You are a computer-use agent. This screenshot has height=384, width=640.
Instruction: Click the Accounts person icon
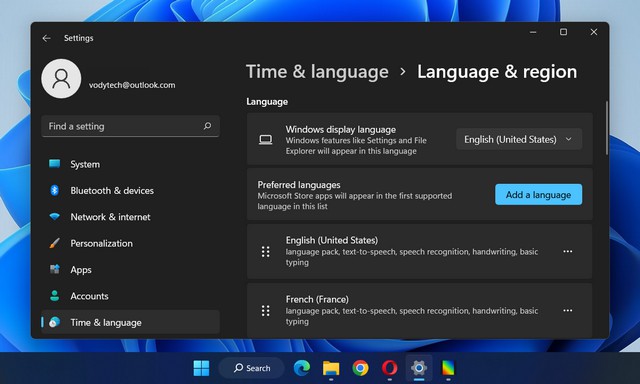coord(54,296)
